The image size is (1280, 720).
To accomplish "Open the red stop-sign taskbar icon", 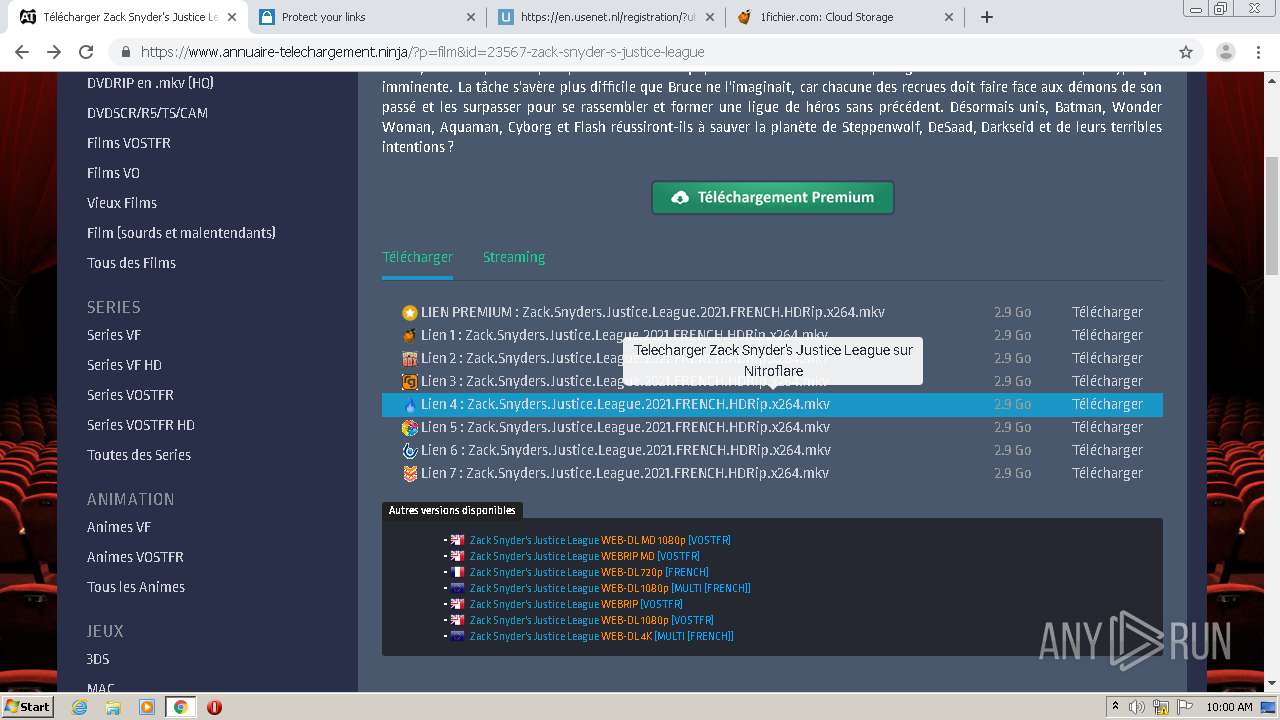I will click(214, 707).
